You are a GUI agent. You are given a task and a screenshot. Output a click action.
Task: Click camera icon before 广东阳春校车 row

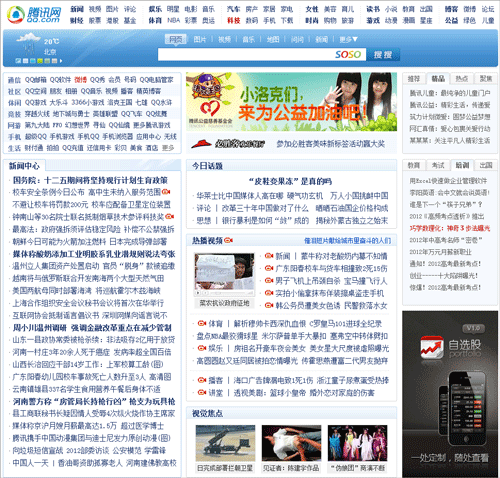269,268
